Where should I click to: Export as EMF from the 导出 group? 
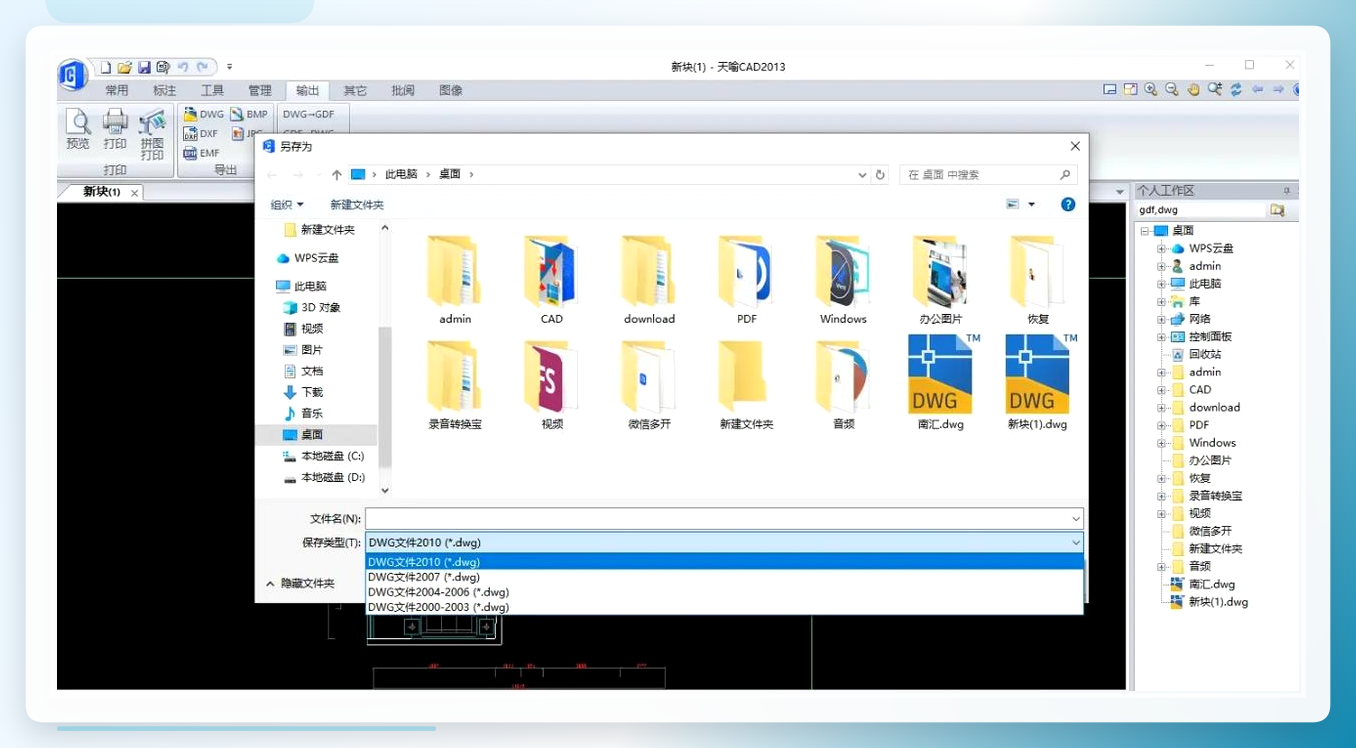pos(201,153)
